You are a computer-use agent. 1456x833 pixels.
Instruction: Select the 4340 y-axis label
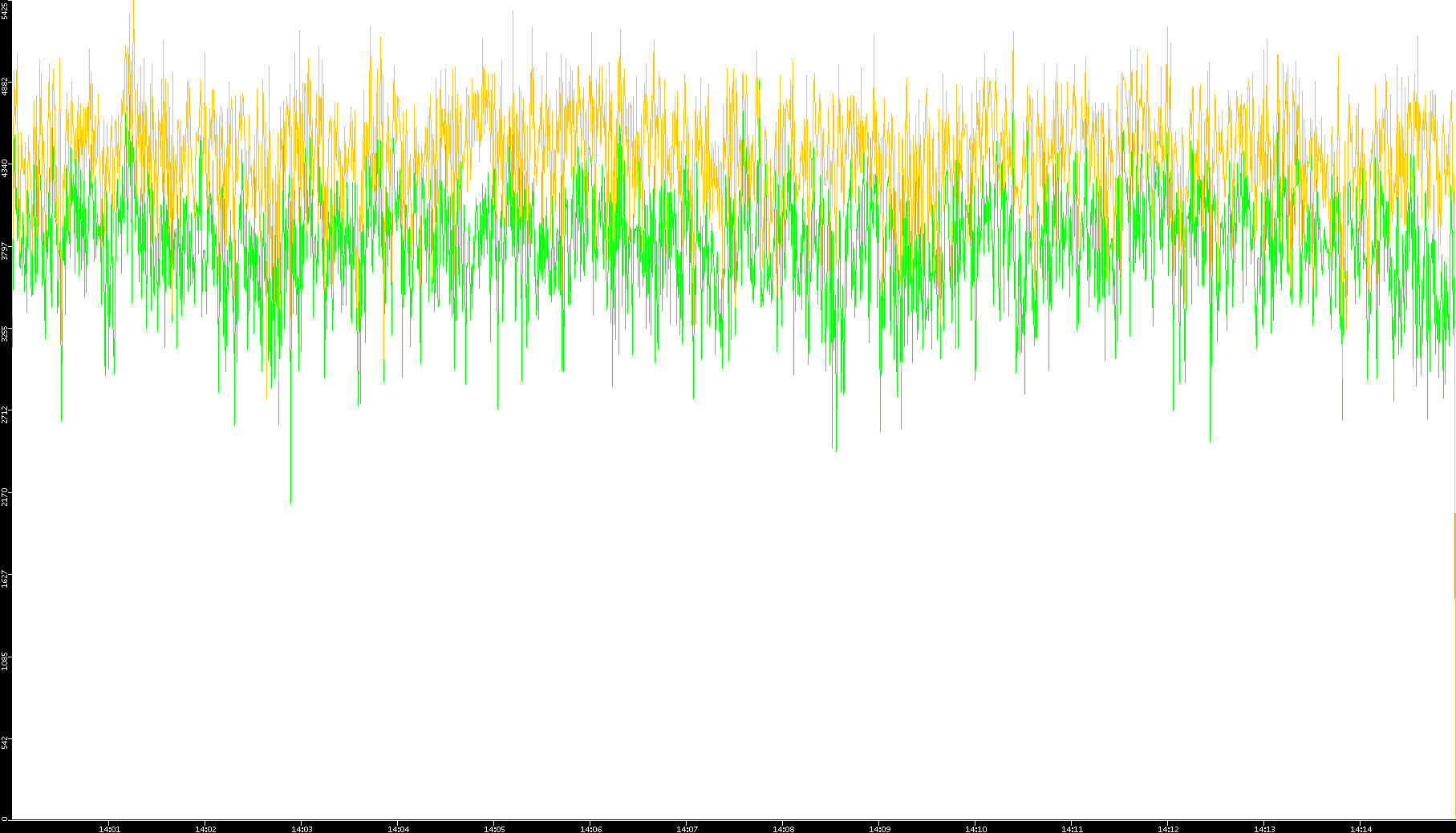5,168
